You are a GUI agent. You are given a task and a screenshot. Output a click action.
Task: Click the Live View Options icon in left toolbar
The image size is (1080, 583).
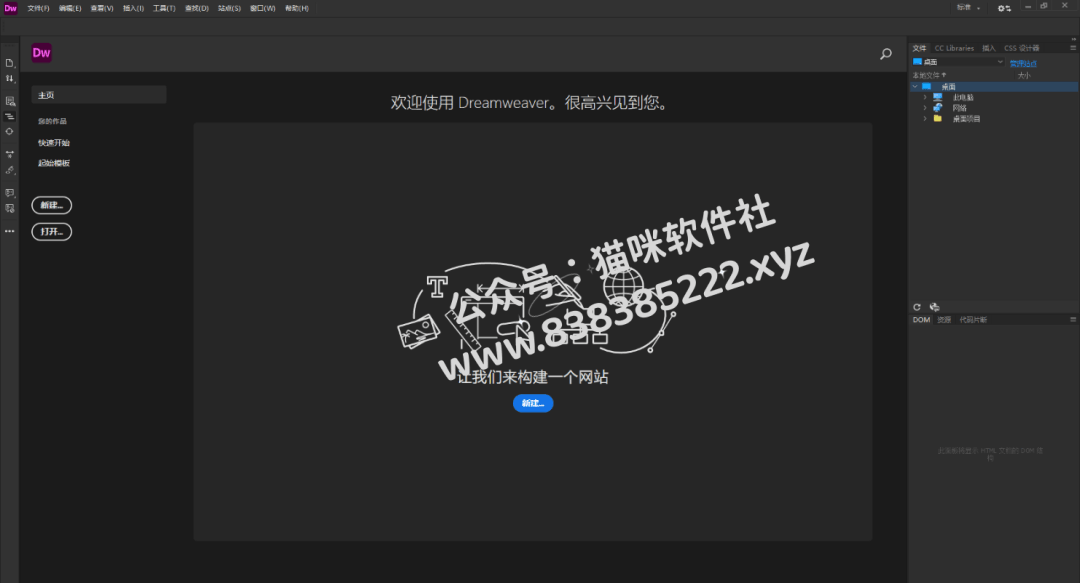click(x=10, y=101)
